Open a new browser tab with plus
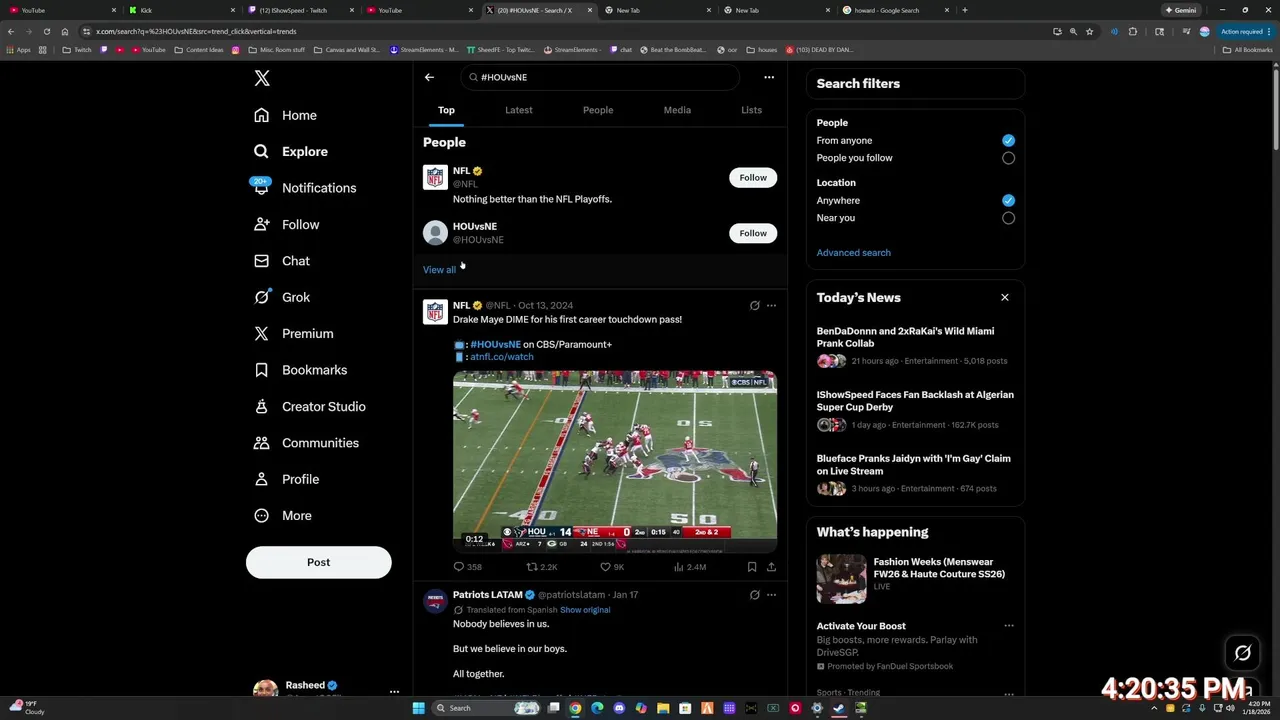This screenshot has height=720, width=1280. click(x=964, y=10)
